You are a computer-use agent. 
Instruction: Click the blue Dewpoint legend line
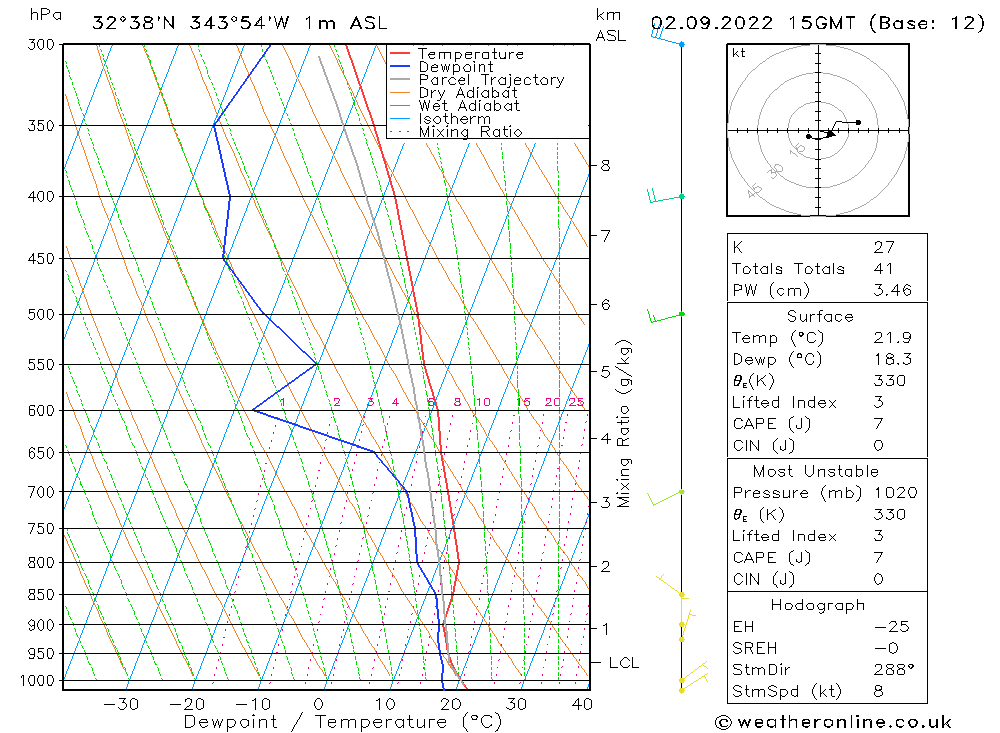click(x=400, y=66)
